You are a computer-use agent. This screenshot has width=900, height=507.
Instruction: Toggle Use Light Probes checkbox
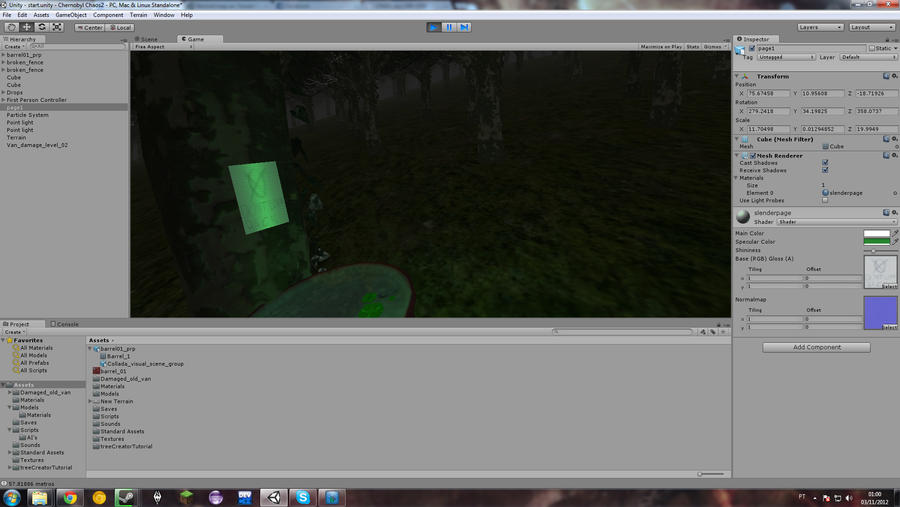pos(825,201)
